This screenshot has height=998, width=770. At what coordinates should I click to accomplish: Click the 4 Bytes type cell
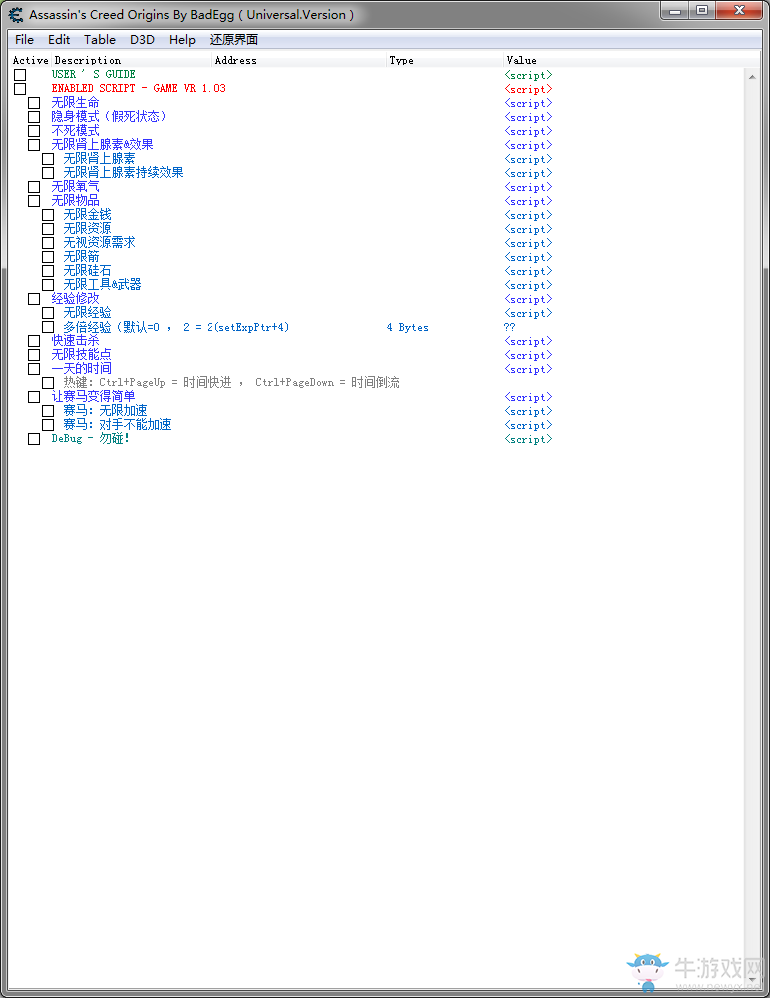coord(407,327)
